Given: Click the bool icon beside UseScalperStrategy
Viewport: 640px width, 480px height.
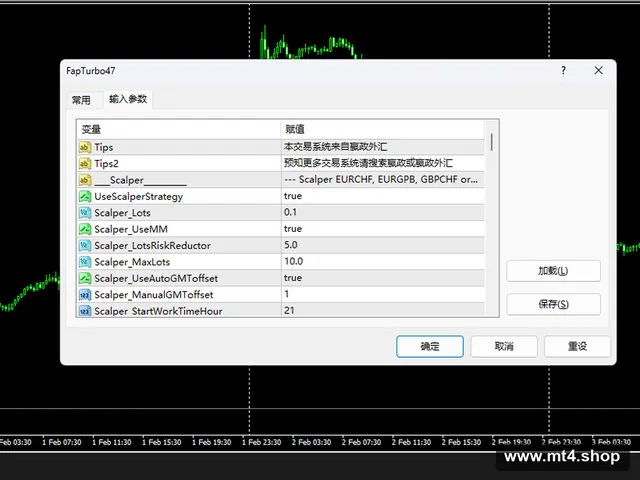Looking at the screenshot, I should pos(84,196).
